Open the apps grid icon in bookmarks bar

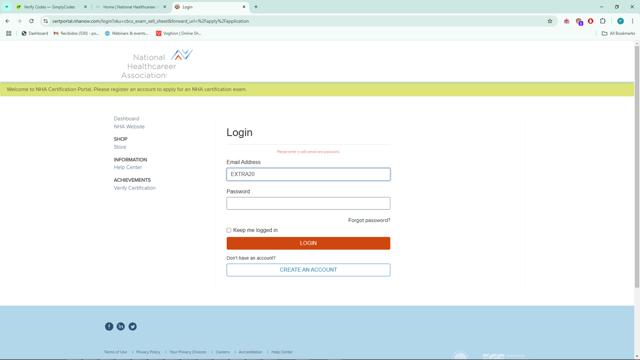point(9,33)
